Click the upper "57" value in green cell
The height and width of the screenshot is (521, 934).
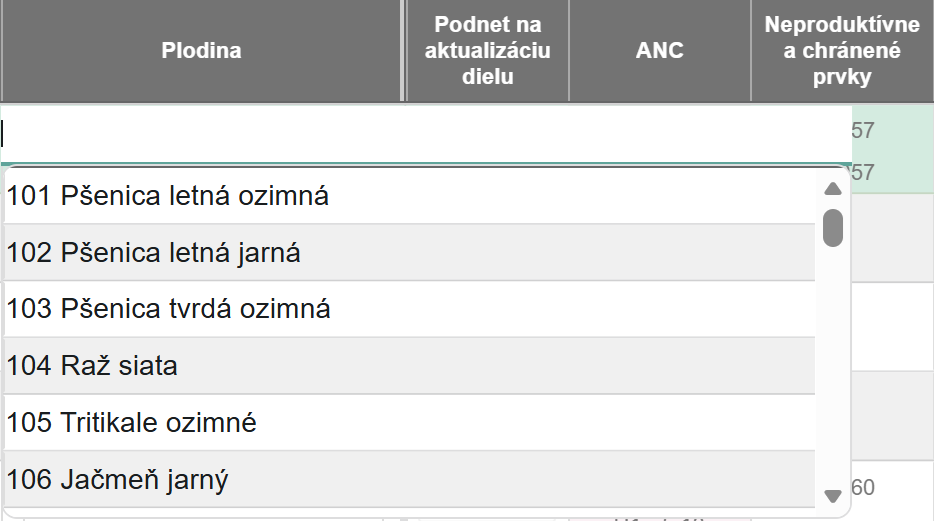point(863,131)
